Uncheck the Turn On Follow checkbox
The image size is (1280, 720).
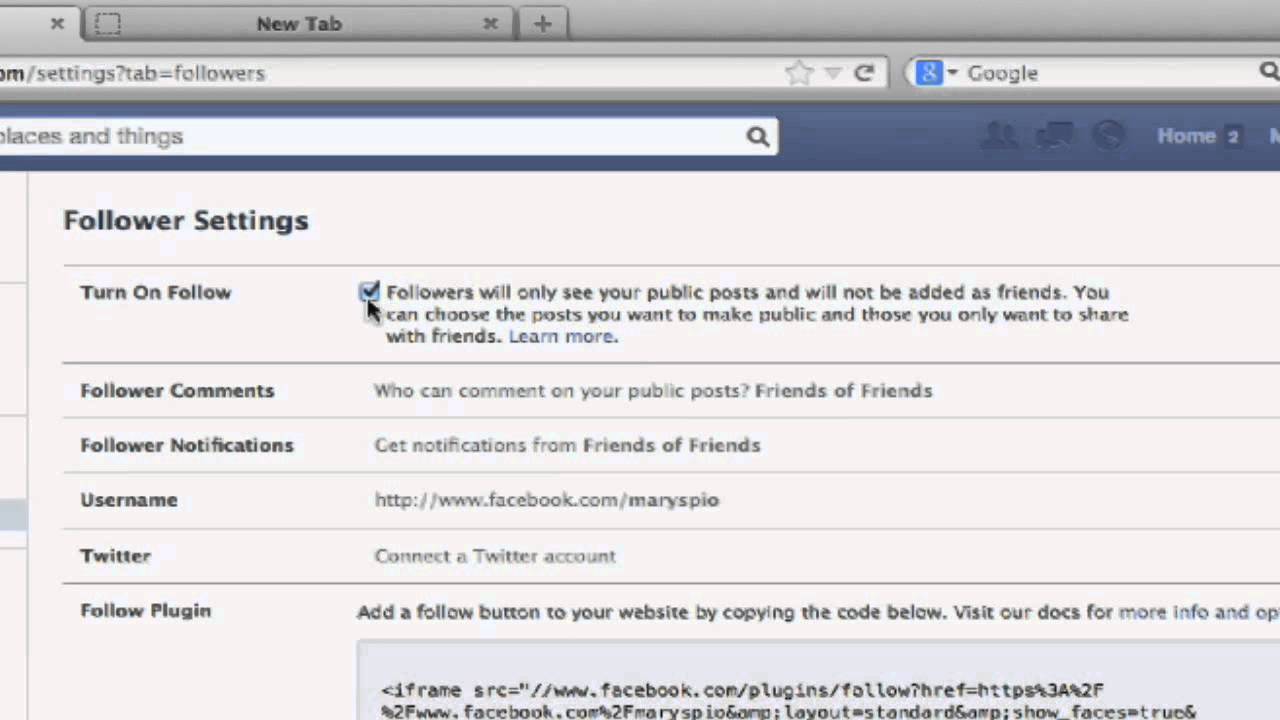click(x=370, y=292)
